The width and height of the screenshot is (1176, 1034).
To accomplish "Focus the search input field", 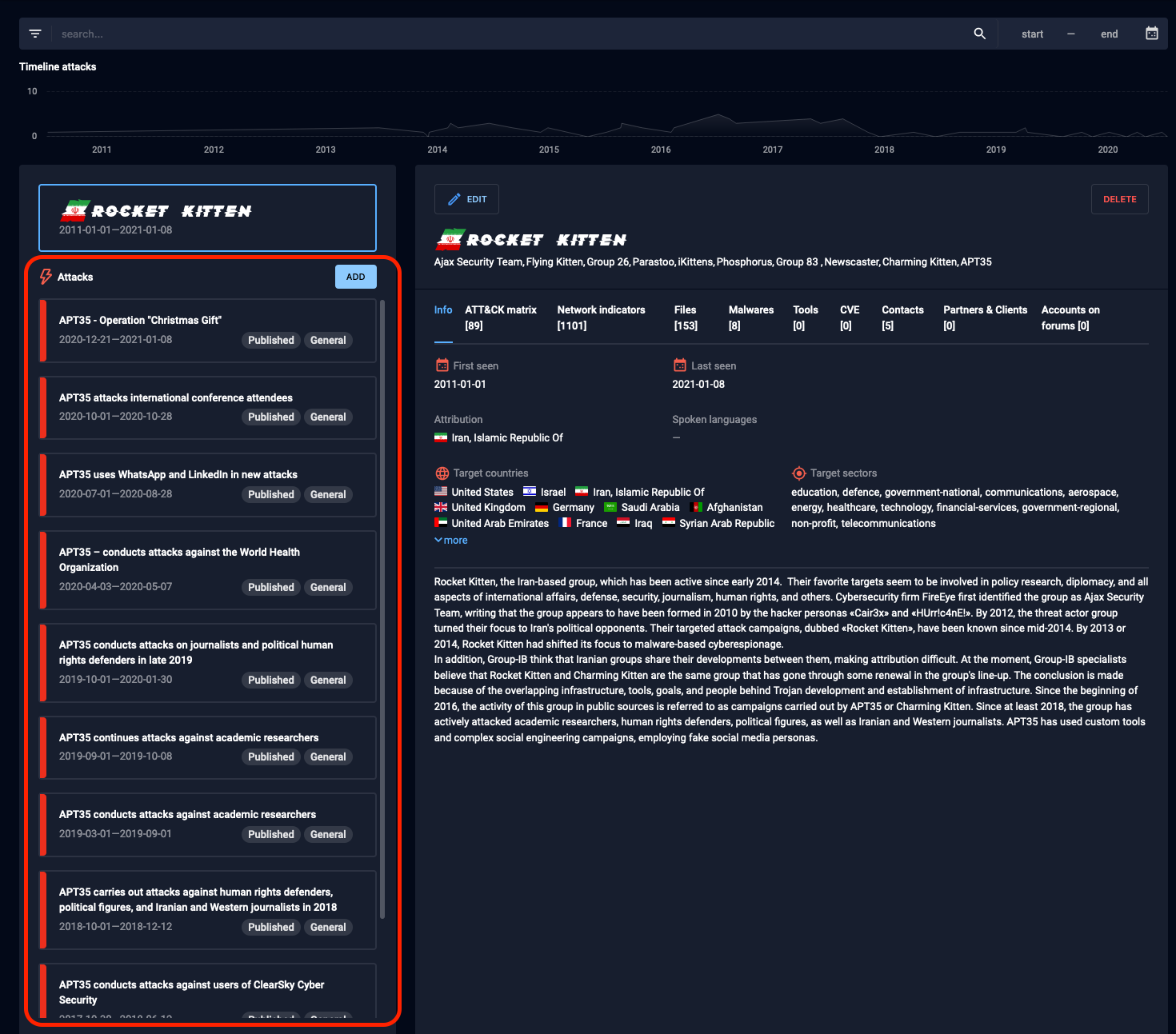I will click(x=512, y=34).
